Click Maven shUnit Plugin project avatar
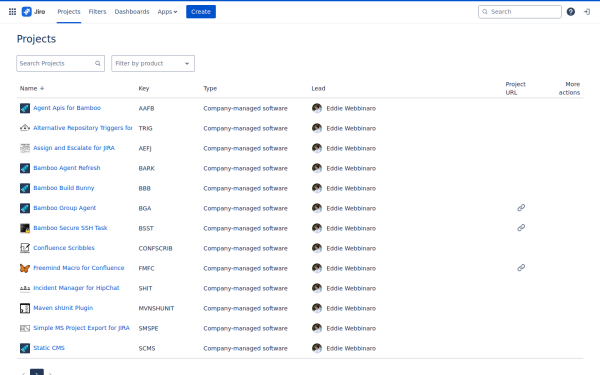 [25, 308]
